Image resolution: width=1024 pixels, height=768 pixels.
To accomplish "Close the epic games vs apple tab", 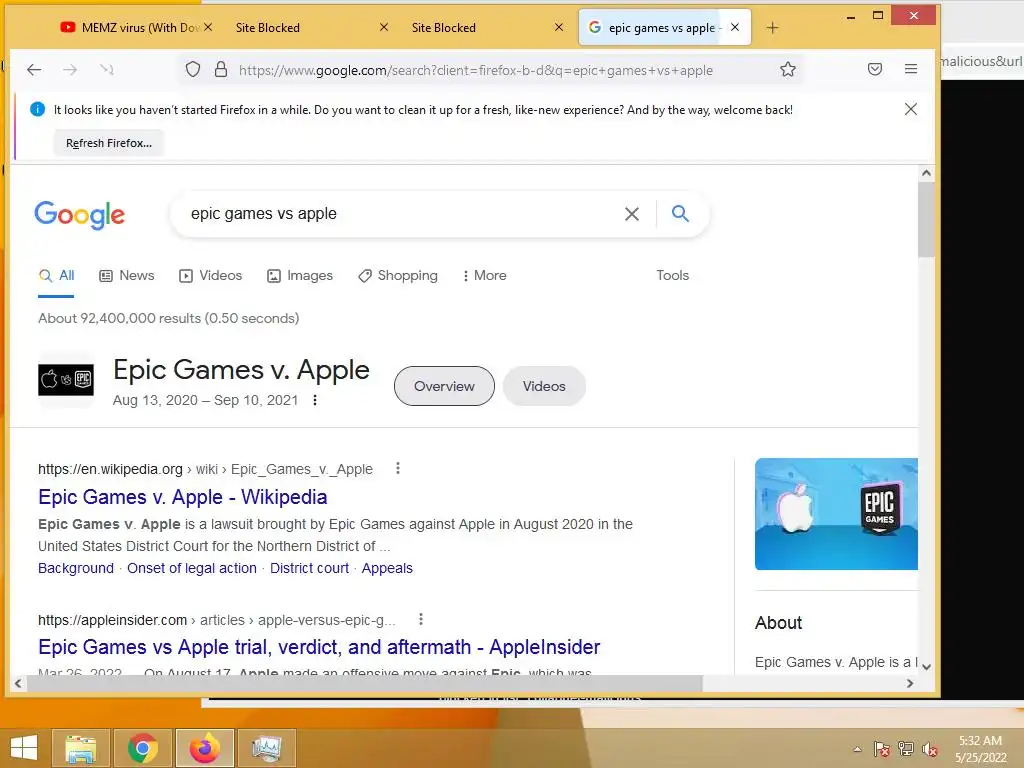I will coord(735,27).
